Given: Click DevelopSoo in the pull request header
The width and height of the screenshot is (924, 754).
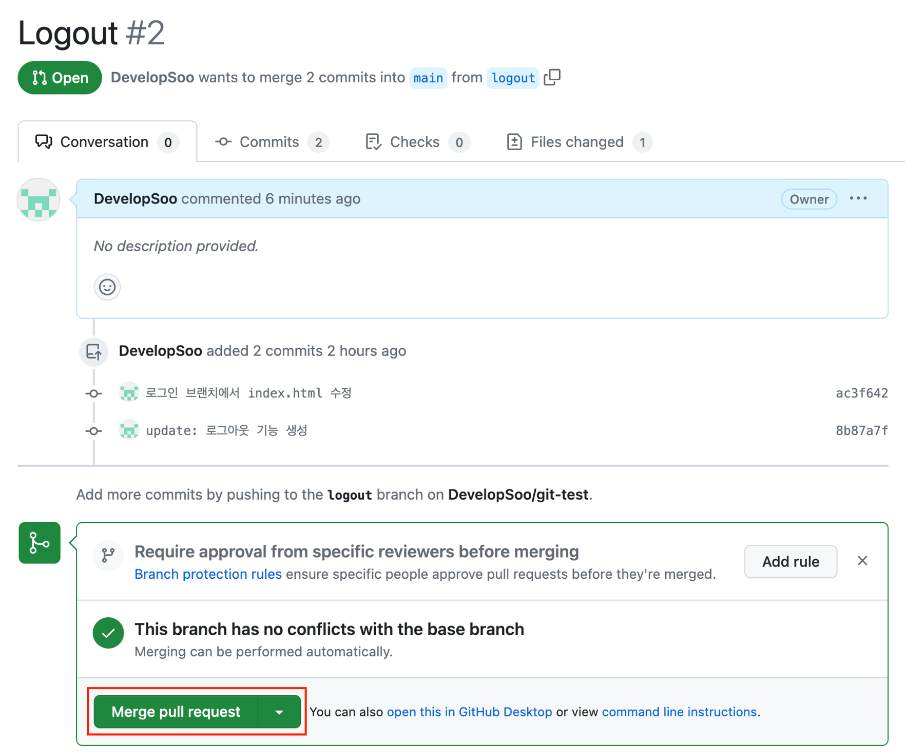Looking at the screenshot, I should point(152,78).
